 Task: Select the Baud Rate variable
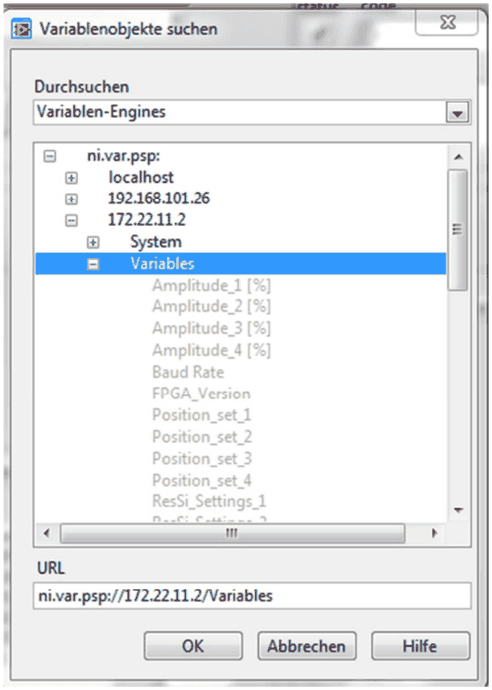click(188, 372)
